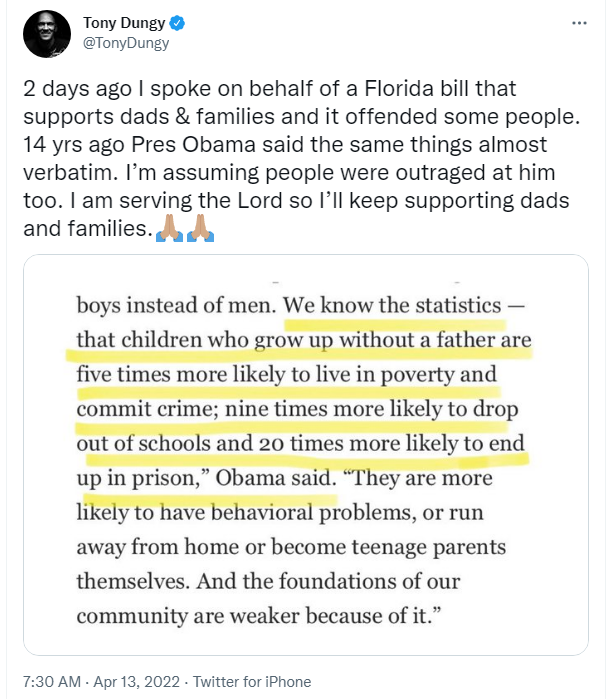Click highlighted phrase "five times more likely"
The height and width of the screenshot is (699, 610).
pos(176,374)
